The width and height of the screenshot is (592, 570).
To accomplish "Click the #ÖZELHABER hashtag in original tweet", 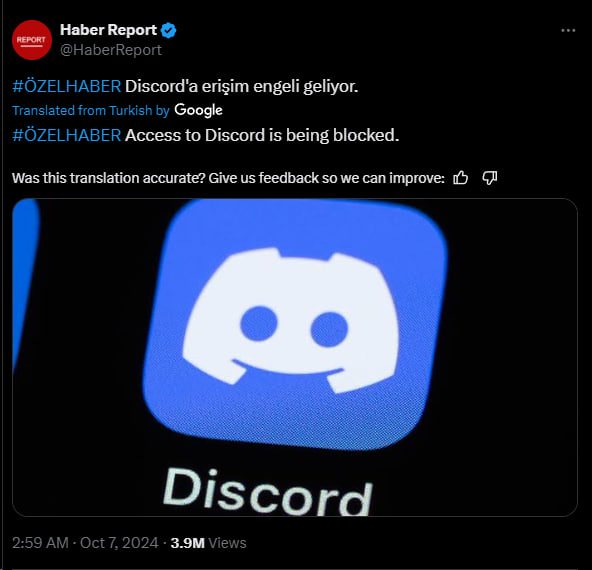I will 67,86.
